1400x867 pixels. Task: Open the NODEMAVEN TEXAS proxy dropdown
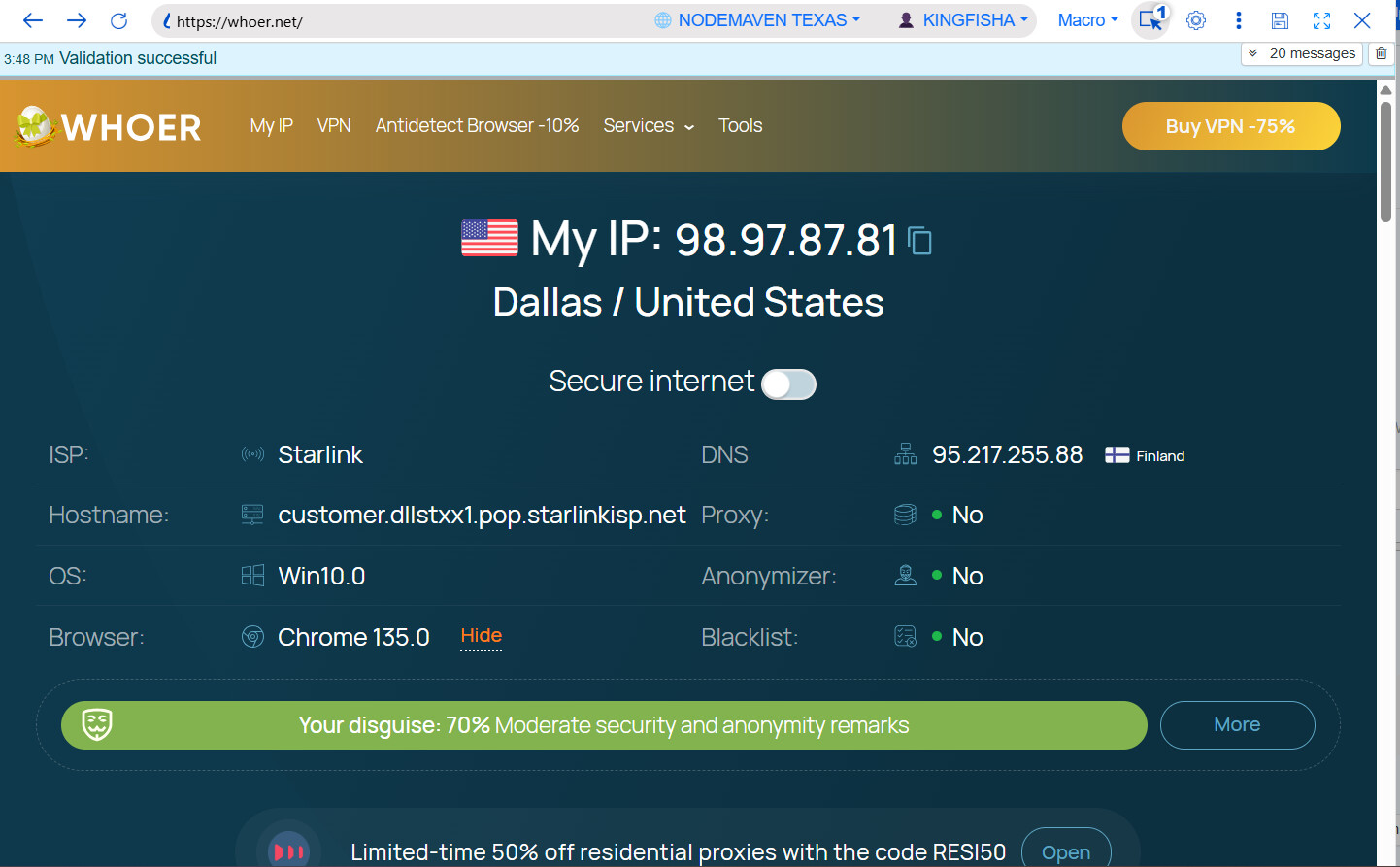(x=757, y=20)
